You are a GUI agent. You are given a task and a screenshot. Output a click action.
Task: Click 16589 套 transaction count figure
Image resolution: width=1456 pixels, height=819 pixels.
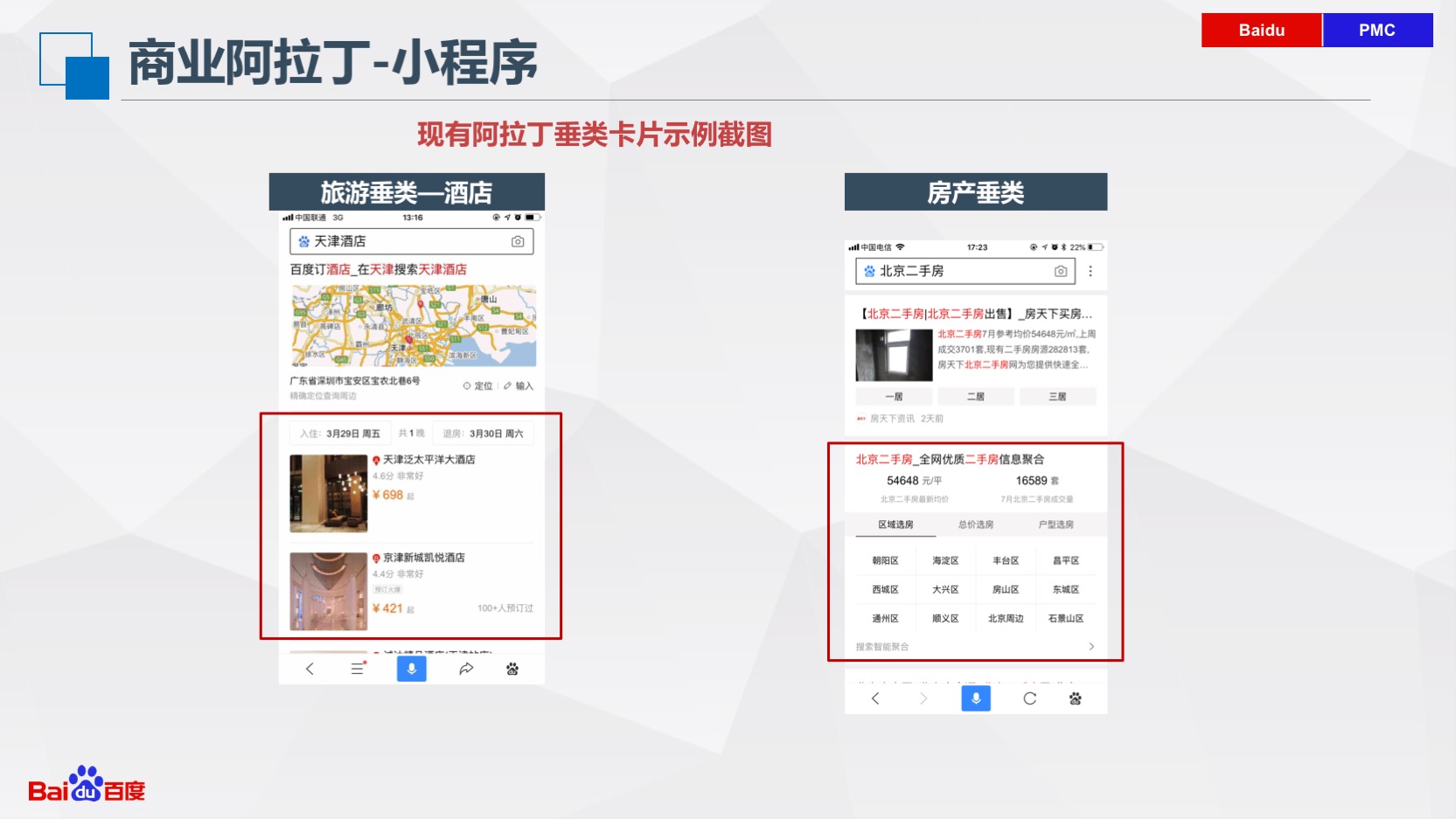[1037, 481]
